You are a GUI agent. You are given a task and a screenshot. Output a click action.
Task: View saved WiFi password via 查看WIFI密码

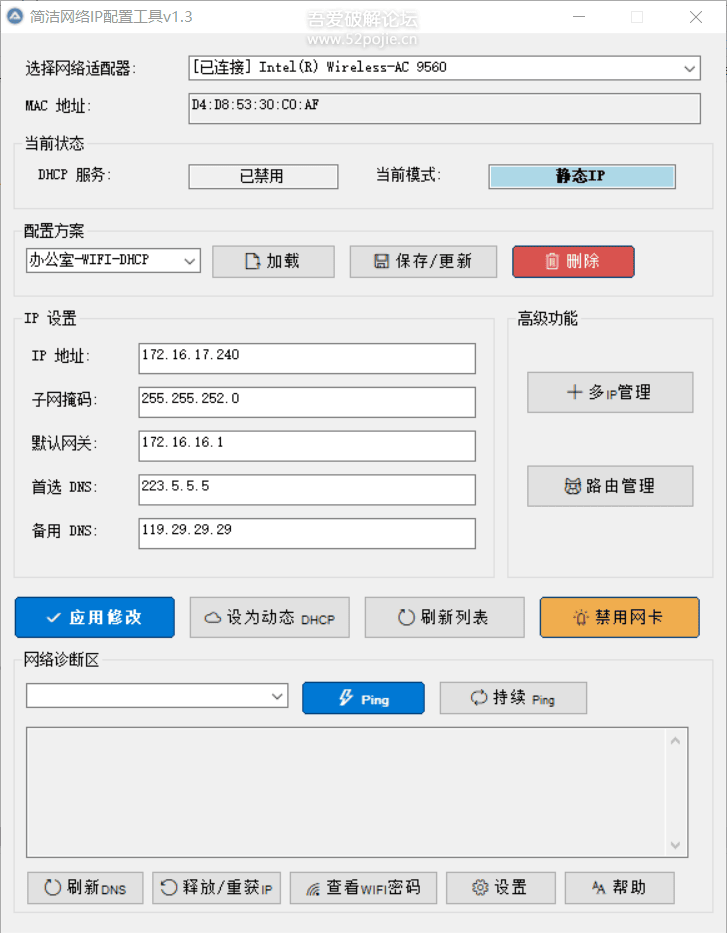click(364, 888)
